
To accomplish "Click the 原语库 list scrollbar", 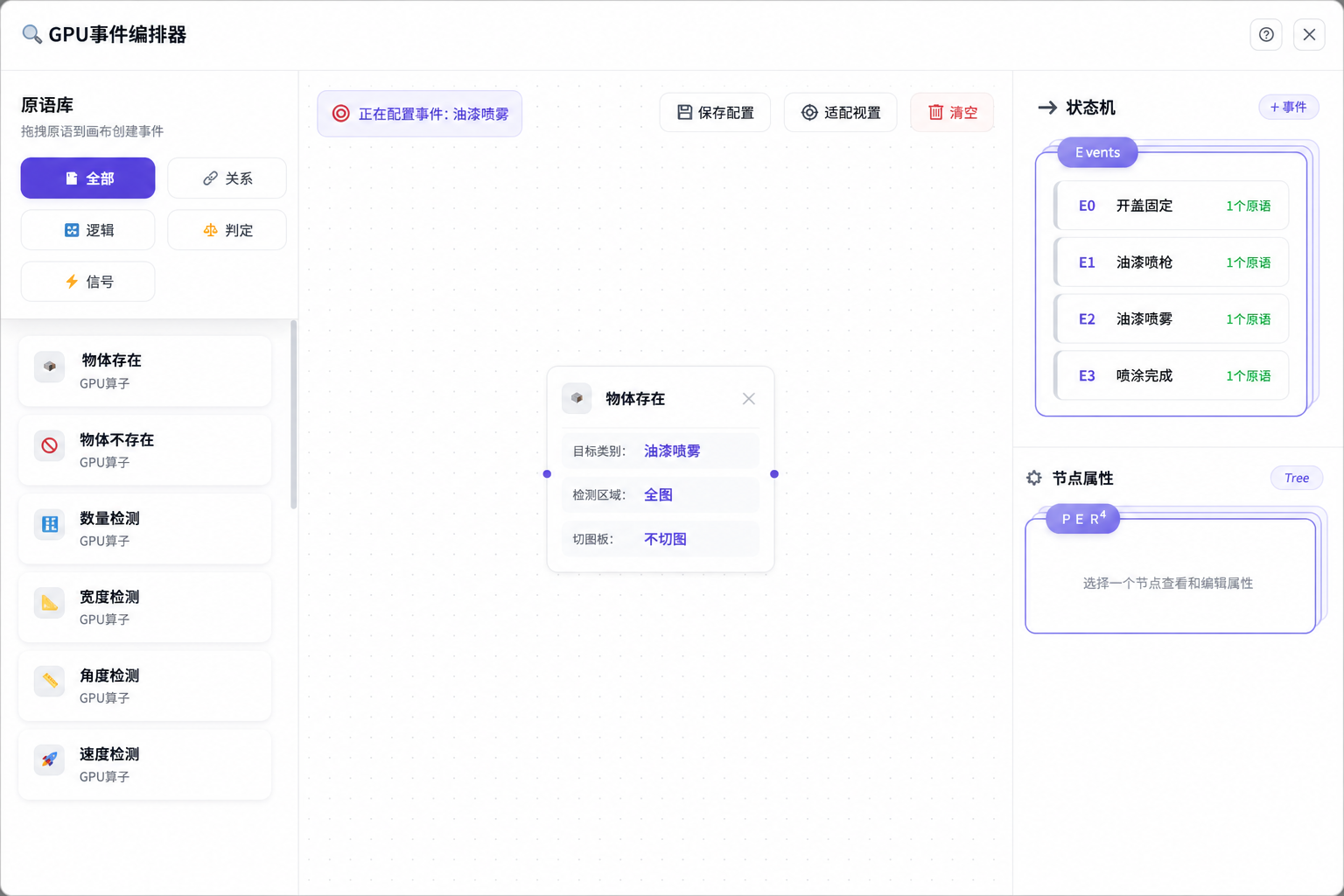I will pos(294,414).
